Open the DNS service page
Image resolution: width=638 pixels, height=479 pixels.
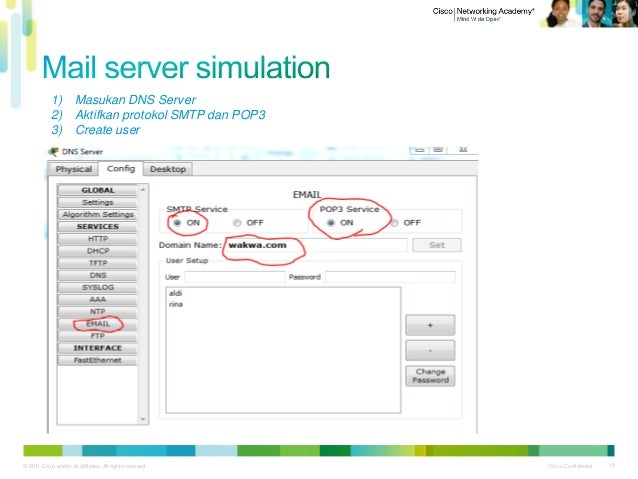tap(98, 275)
